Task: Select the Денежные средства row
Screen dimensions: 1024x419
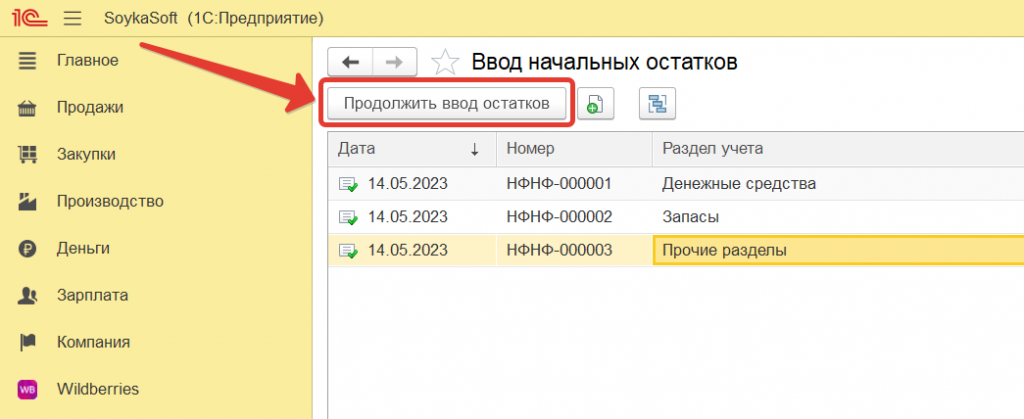Action: (739, 183)
